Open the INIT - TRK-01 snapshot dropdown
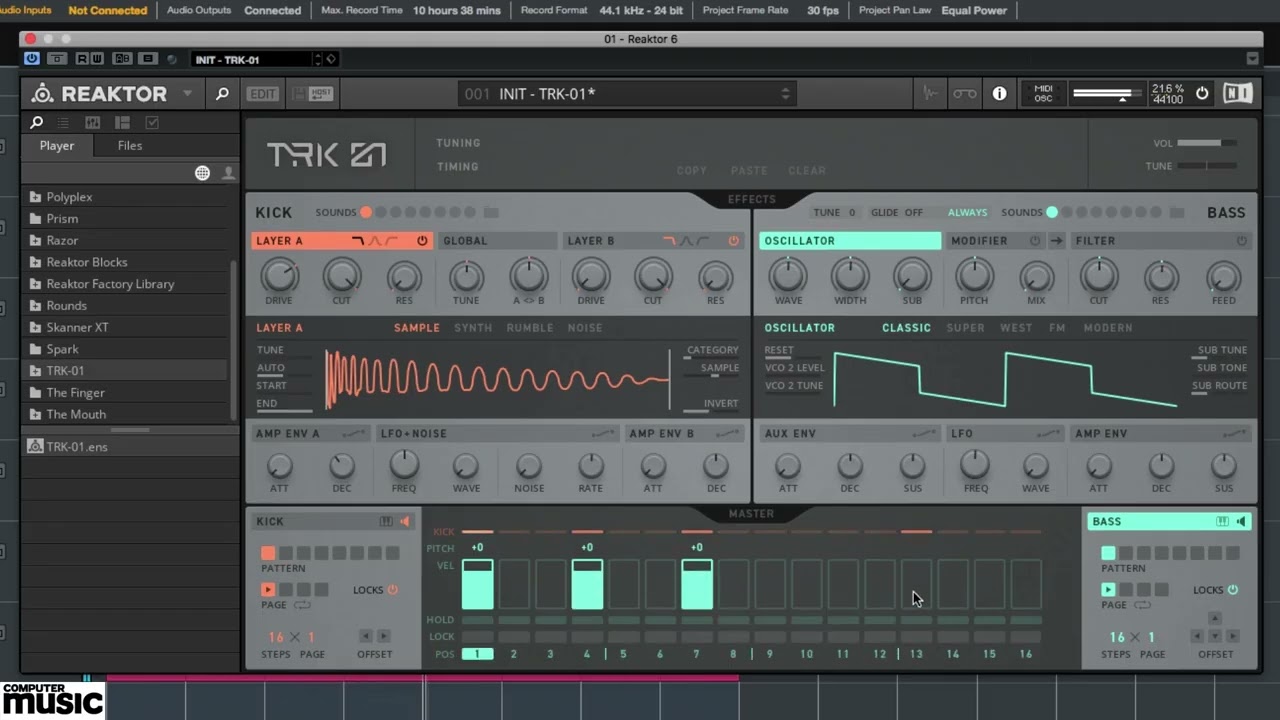 [x=627, y=94]
